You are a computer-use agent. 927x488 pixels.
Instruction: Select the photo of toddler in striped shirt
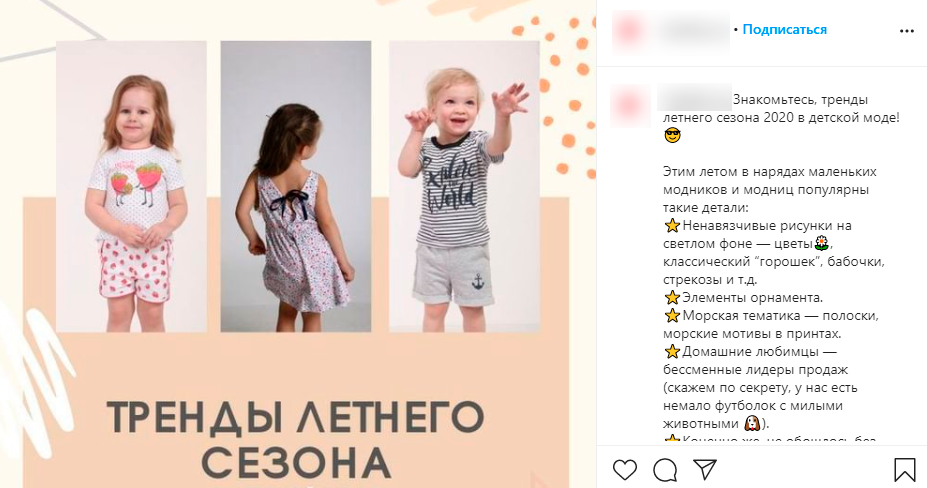pyautogui.click(x=464, y=186)
